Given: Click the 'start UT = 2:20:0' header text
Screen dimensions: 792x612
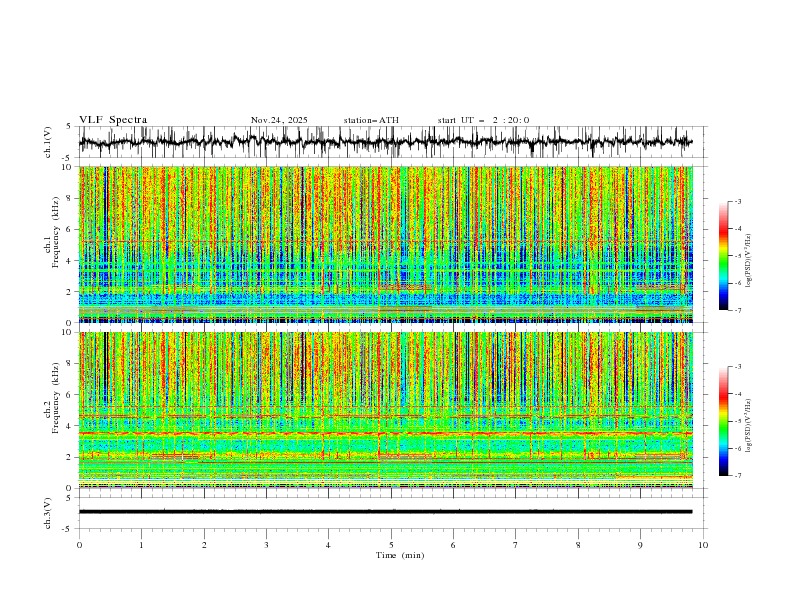Looking at the screenshot, I should coord(483,120).
